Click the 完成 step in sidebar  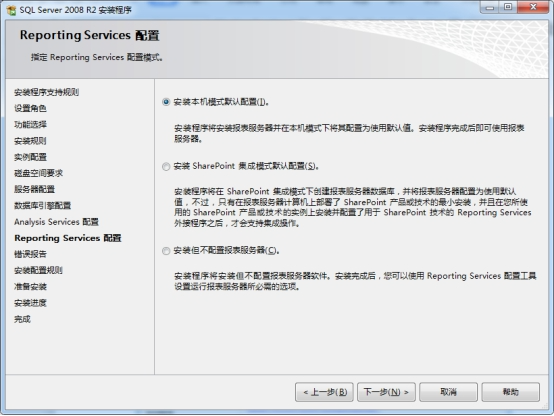[x=22, y=319]
